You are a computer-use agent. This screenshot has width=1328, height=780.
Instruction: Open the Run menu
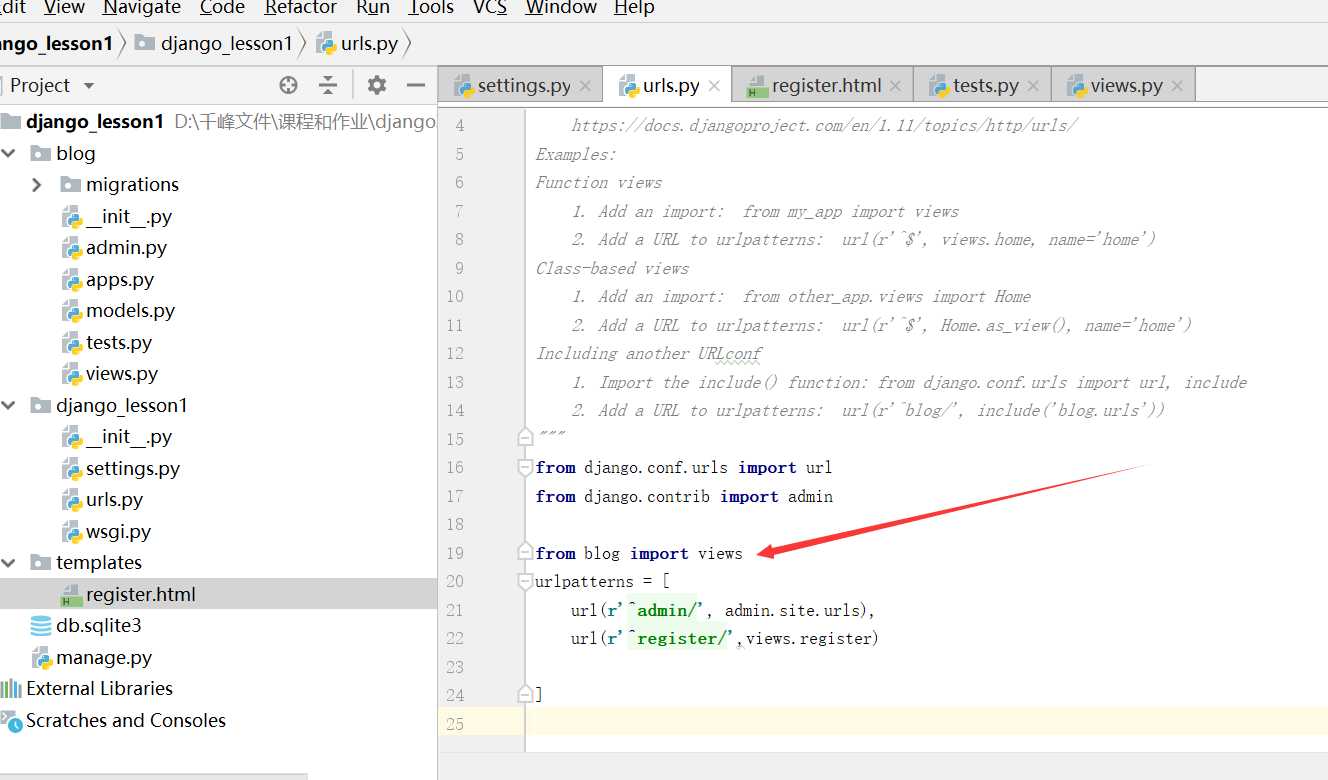[x=373, y=8]
